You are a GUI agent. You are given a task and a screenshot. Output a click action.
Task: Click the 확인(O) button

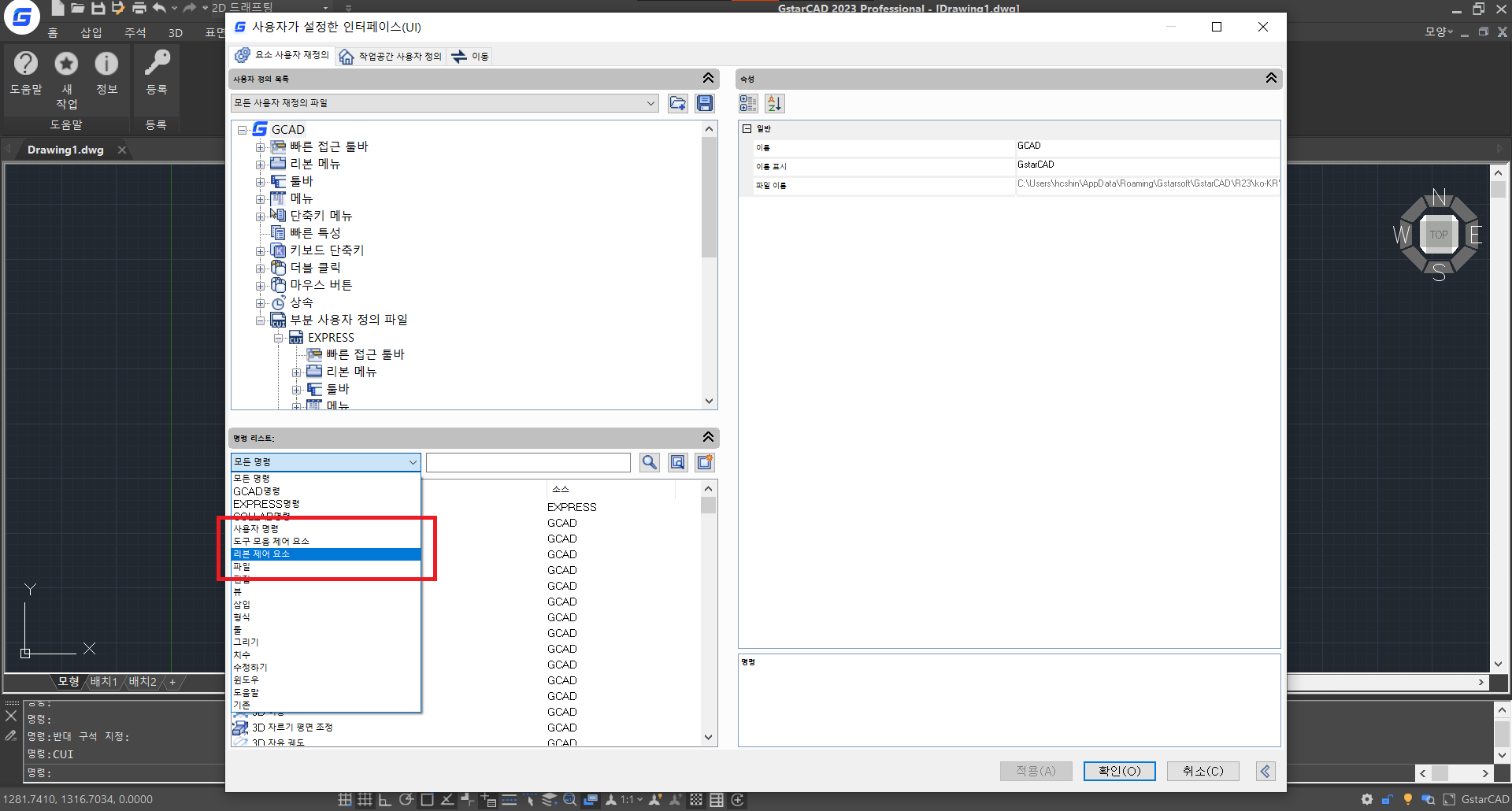(1119, 771)
